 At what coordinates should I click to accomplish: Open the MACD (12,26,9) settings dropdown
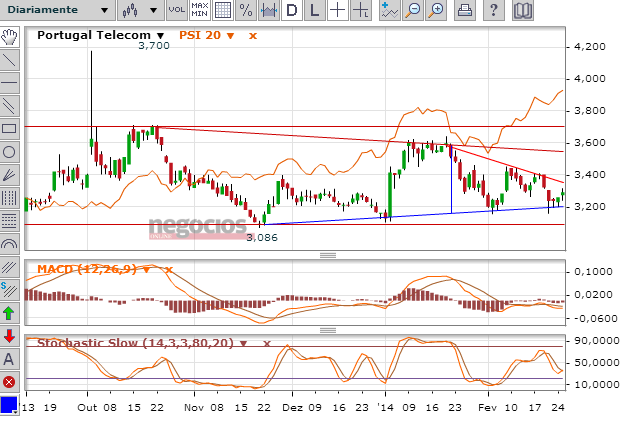[146, 270]
